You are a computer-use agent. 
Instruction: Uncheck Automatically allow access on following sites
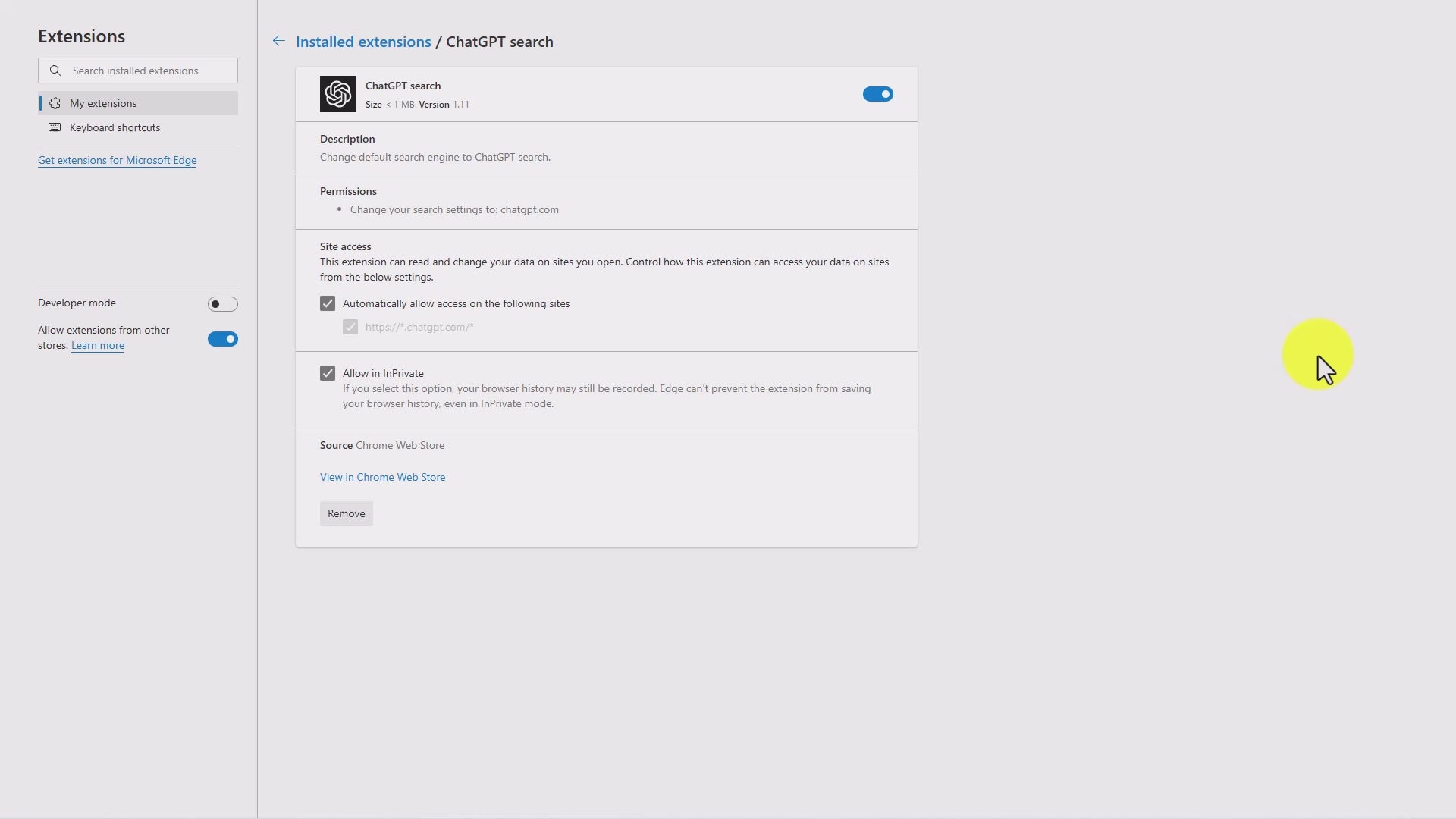point(328,303)
